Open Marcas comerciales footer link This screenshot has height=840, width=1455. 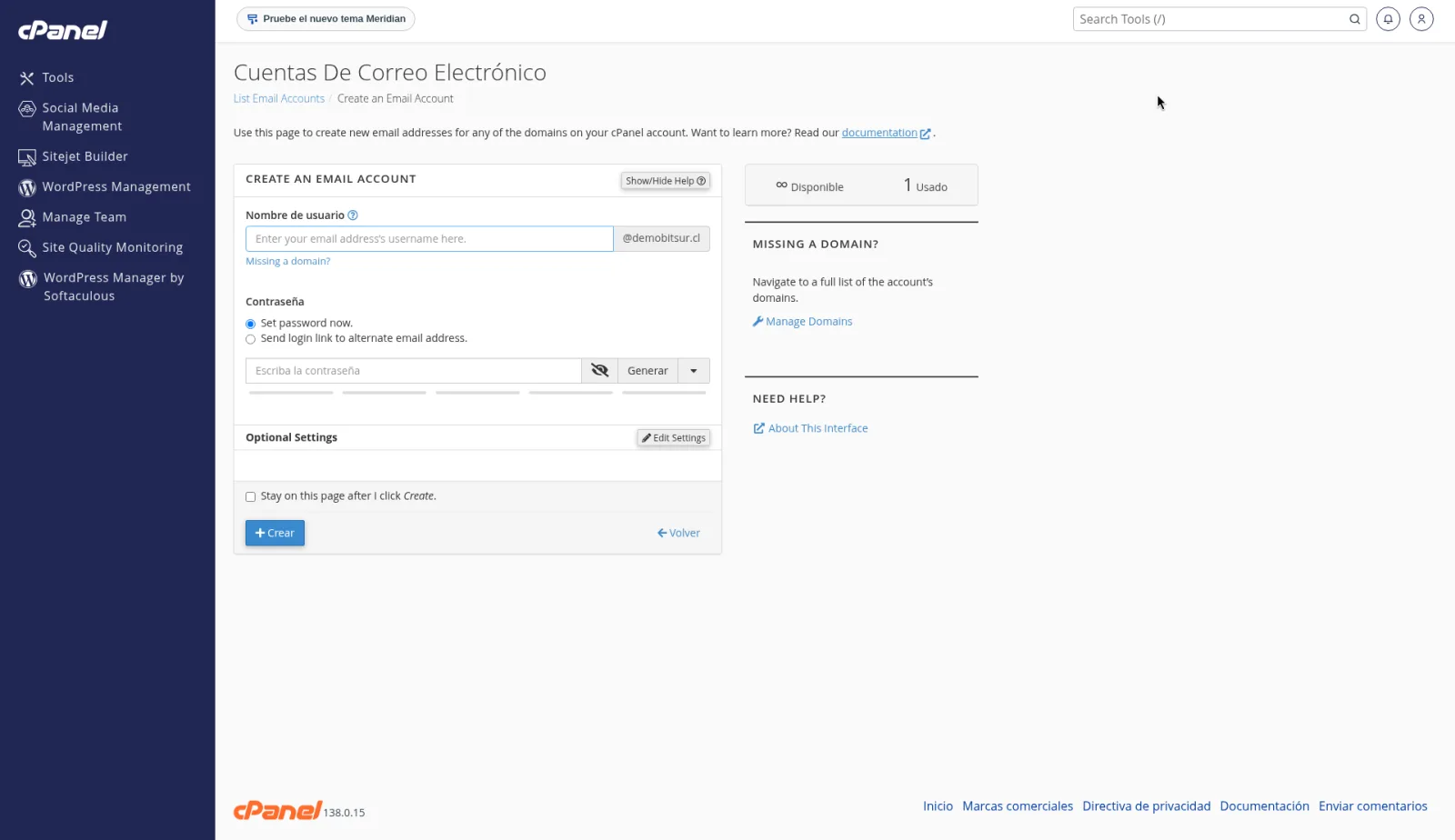tap(1018, 806)
